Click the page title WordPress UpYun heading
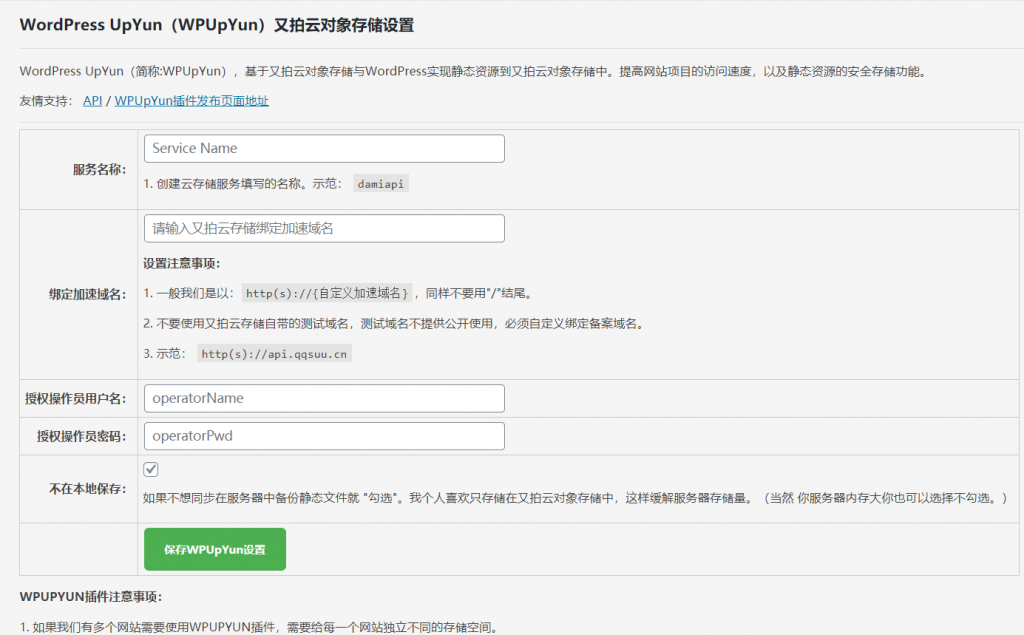 coord(216,26)
